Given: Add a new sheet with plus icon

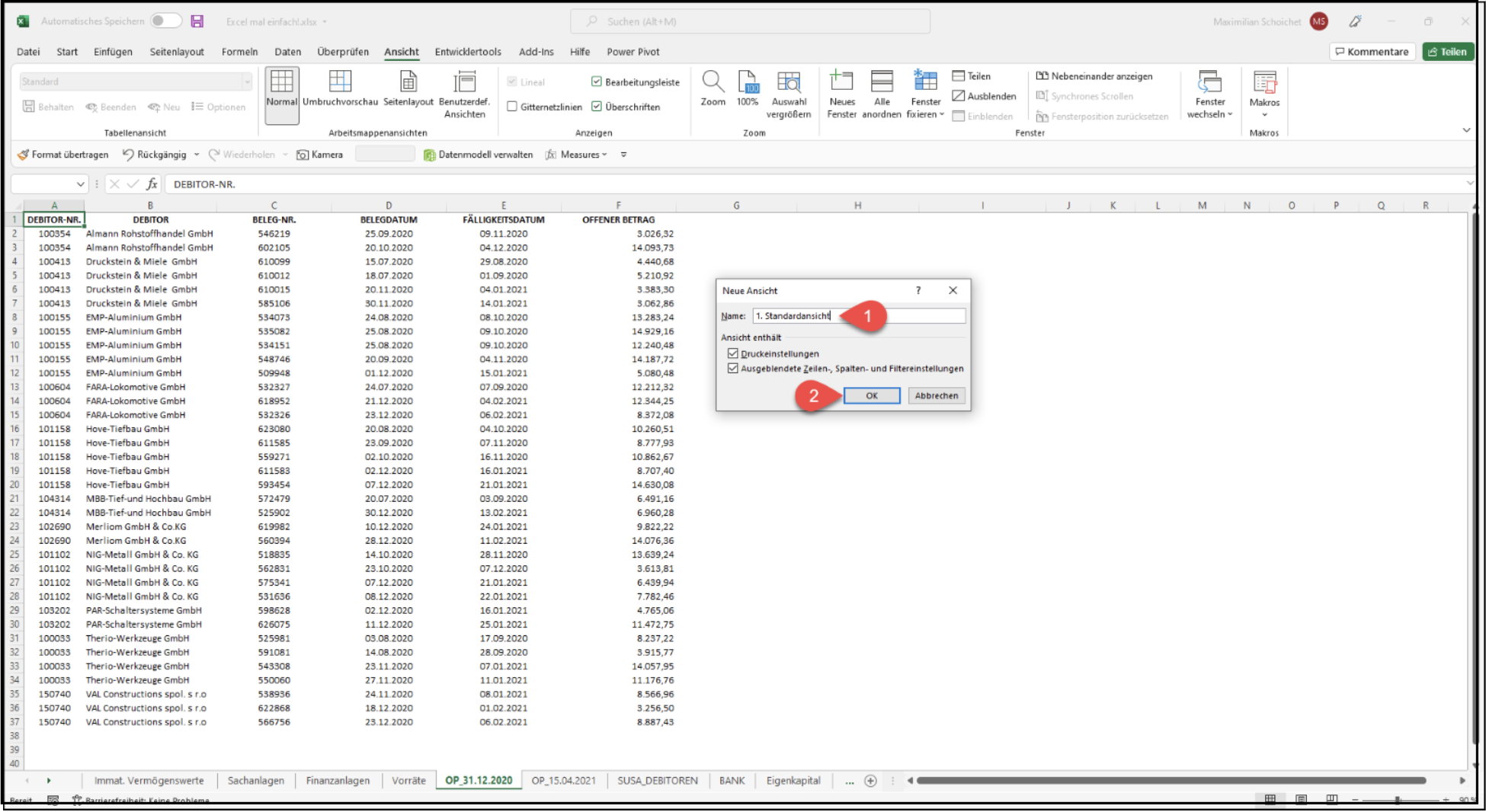Looking at the screenshot, I should (870, 781).
